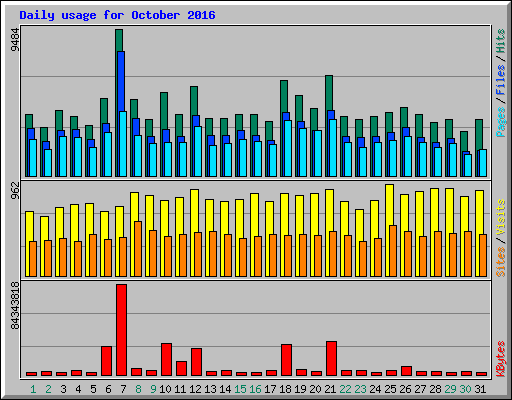
Task: Click day label 29 on x-axis
Action: pos(450,389)
